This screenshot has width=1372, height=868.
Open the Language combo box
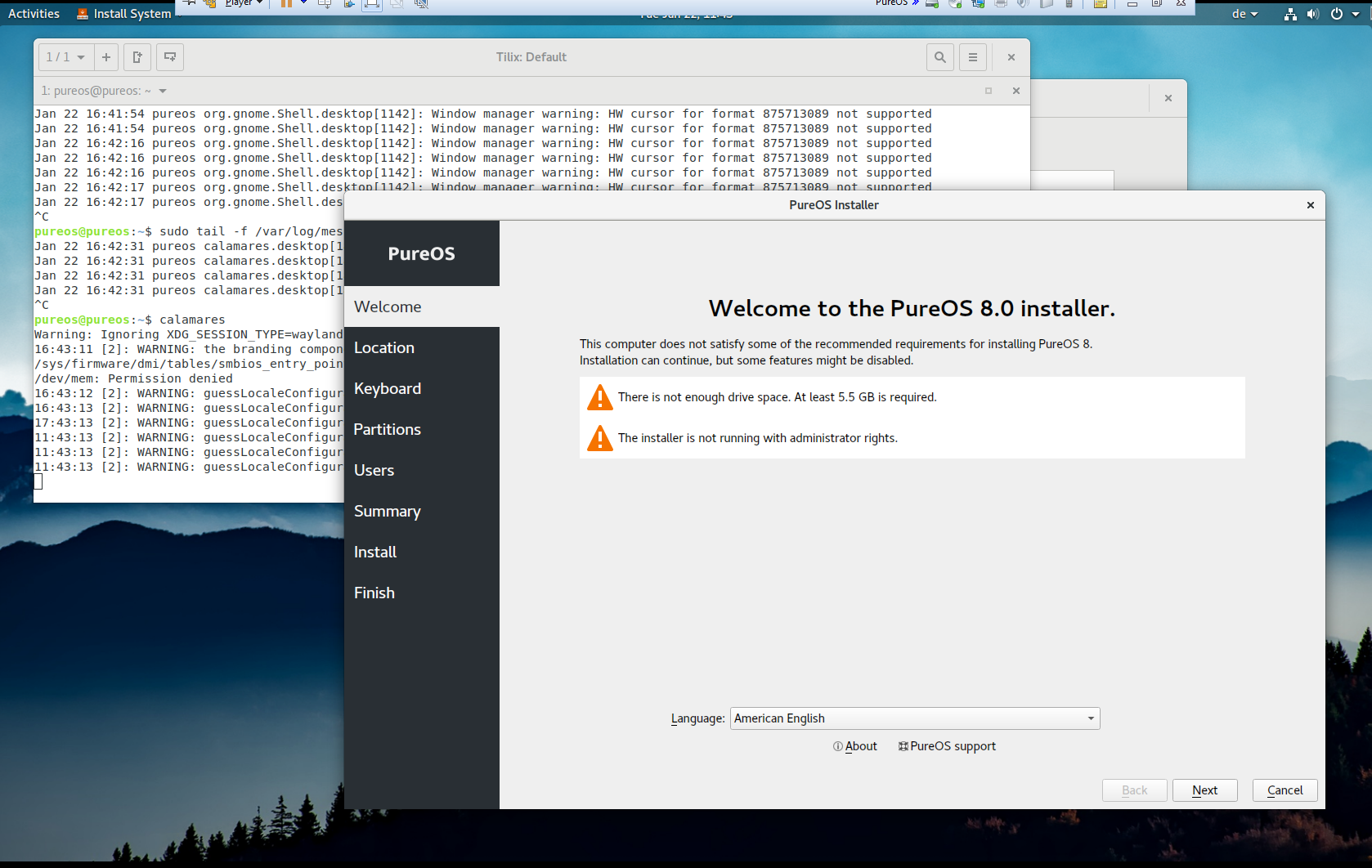click(914, 718)
